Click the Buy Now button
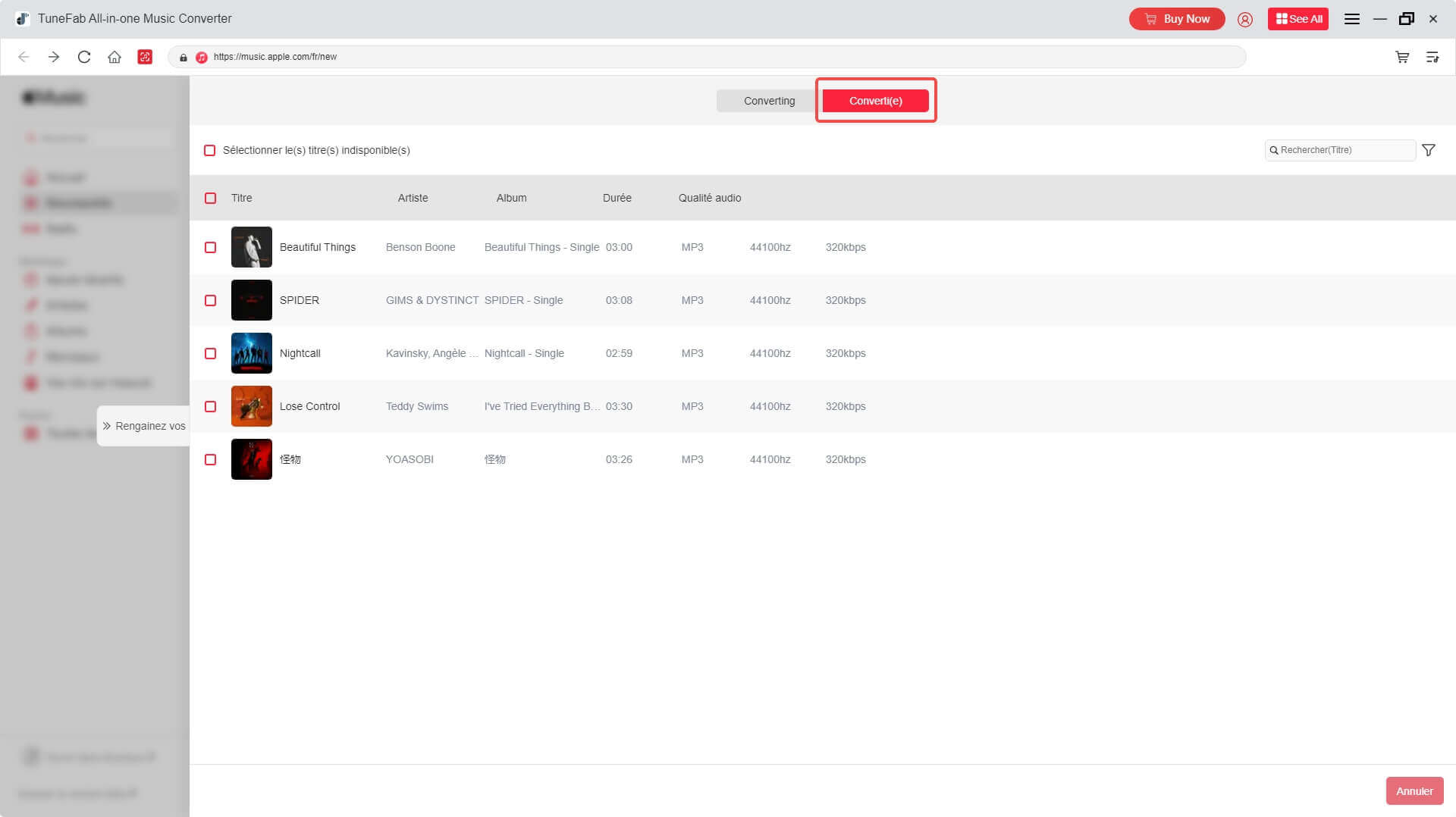The image size is (1456, 817). (1177, 19)
